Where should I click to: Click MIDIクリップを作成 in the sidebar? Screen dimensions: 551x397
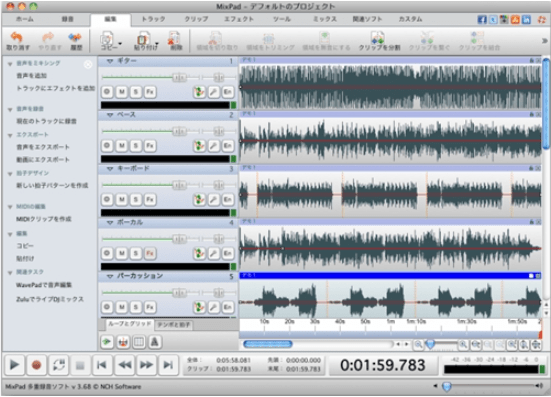(44, 219)
